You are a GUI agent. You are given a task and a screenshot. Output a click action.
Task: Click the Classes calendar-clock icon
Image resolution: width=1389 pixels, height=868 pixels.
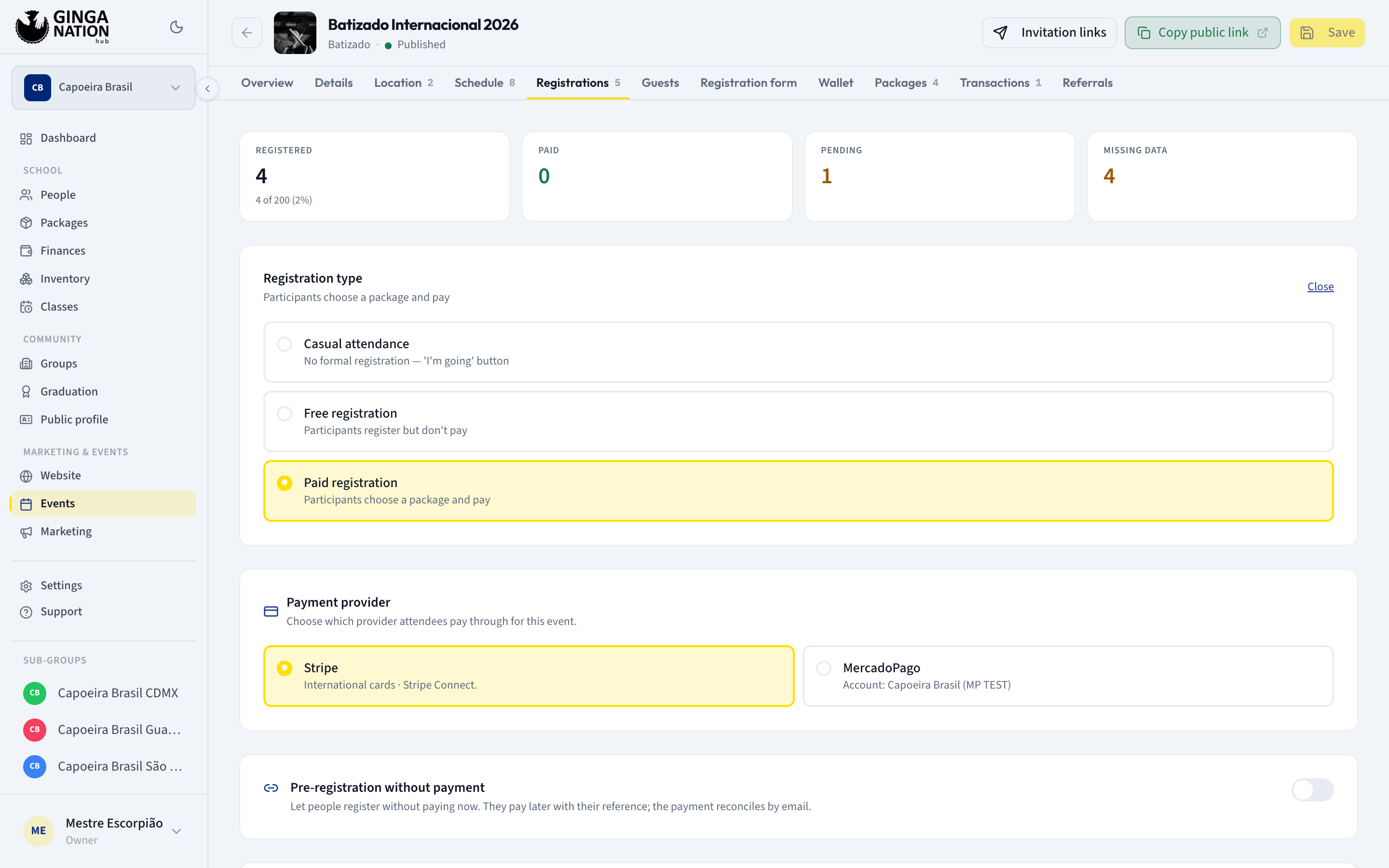coord(26,307)
